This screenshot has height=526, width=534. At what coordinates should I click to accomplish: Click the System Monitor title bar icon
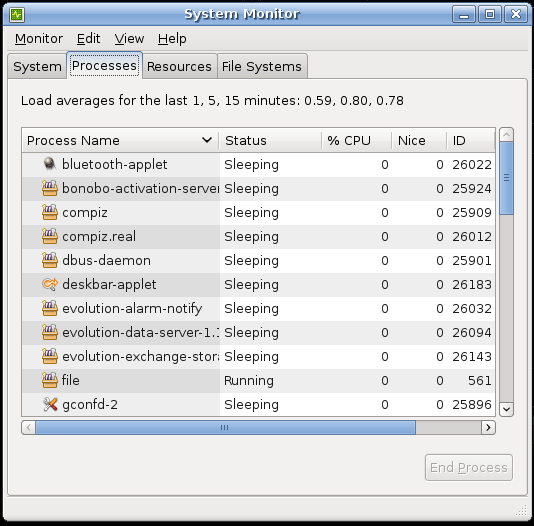click(x=17, y=15)
